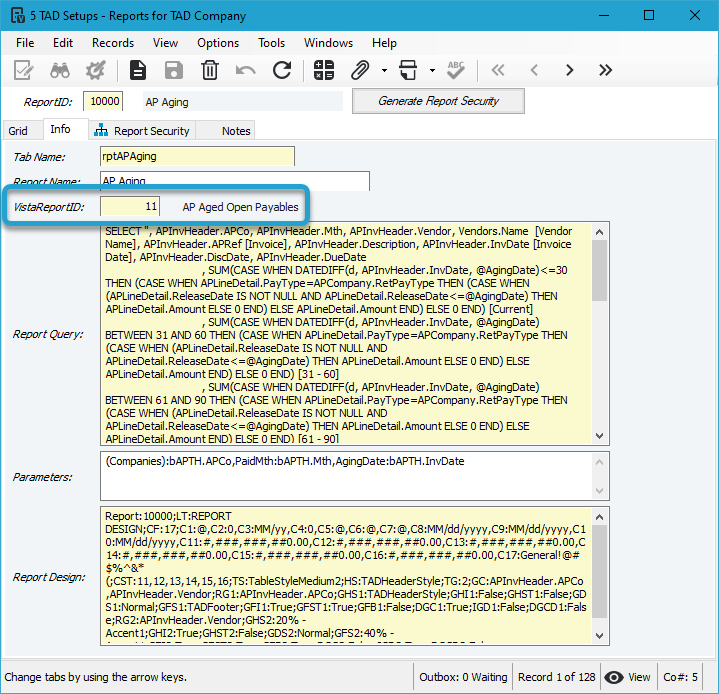
Task: Open the File menu
Action: click(25, 43)
